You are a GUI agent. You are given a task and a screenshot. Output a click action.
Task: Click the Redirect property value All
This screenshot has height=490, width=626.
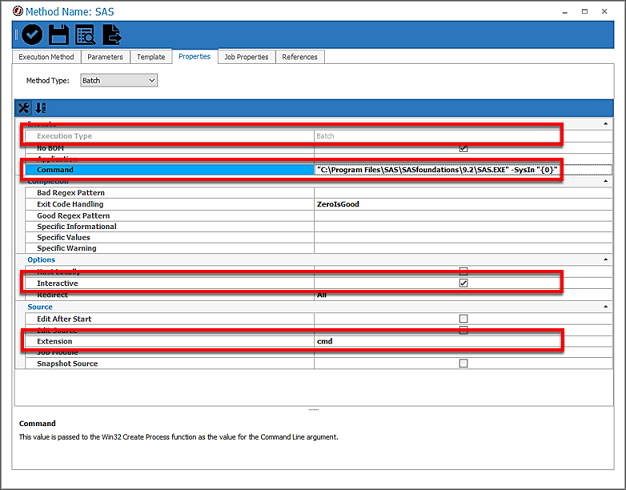point(322,295)
